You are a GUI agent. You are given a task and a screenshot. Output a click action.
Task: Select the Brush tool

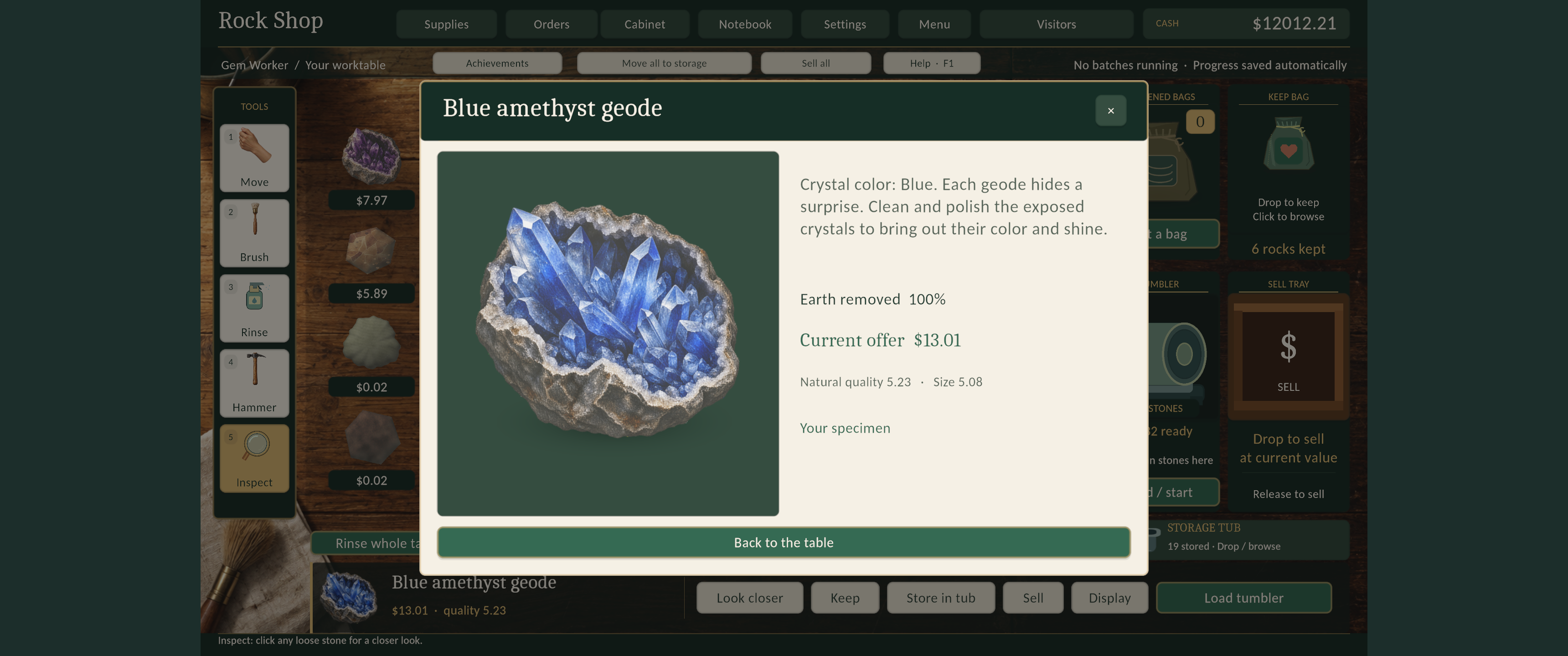pos(254,232)
